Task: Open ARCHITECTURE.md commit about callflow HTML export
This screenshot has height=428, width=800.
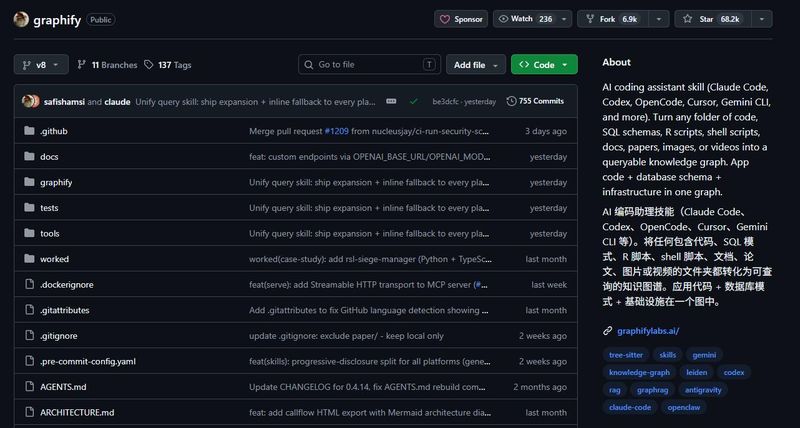Action: (x=370, y=412)
